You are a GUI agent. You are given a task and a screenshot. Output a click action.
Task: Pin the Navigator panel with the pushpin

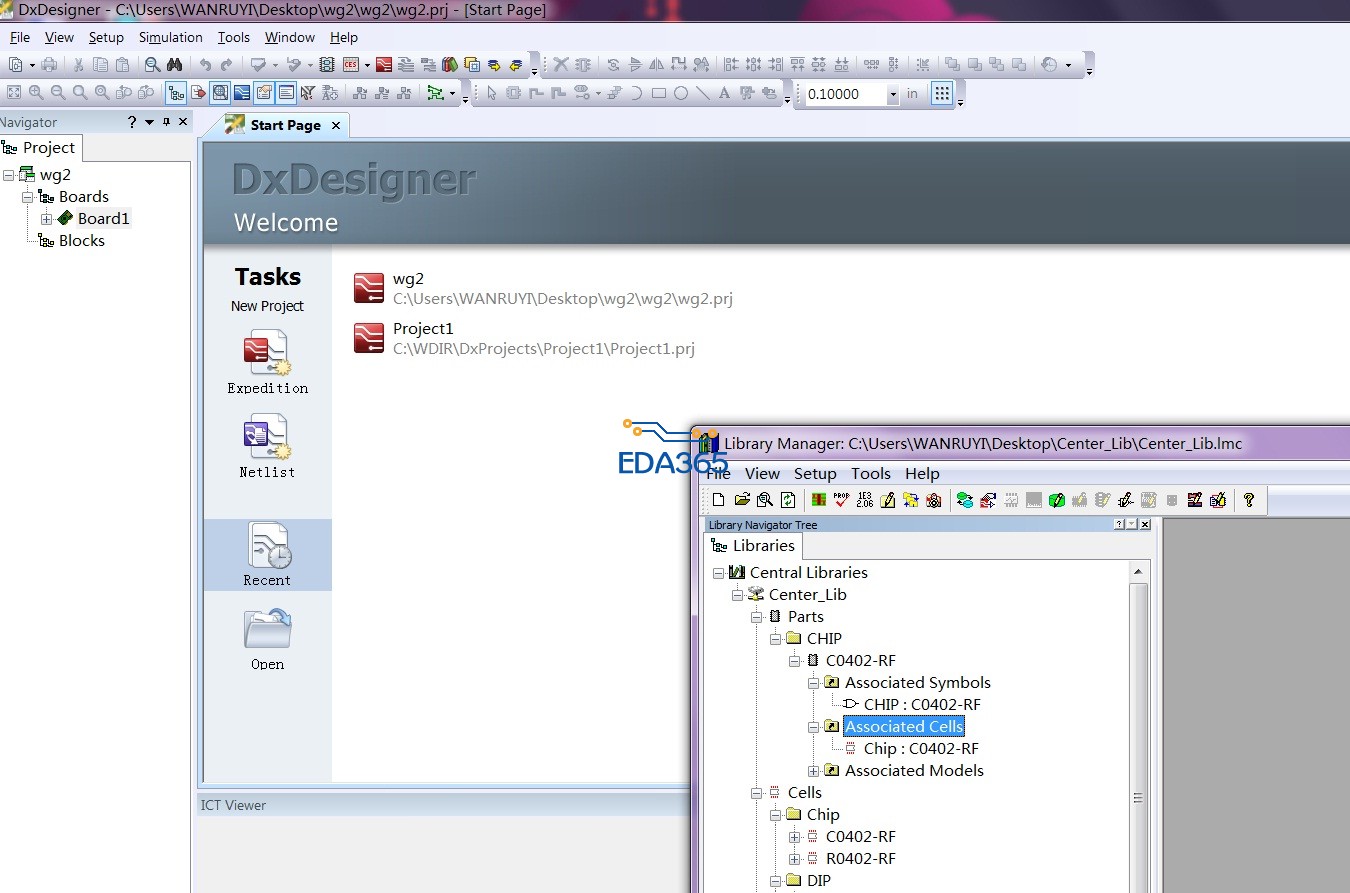point(167,122)
